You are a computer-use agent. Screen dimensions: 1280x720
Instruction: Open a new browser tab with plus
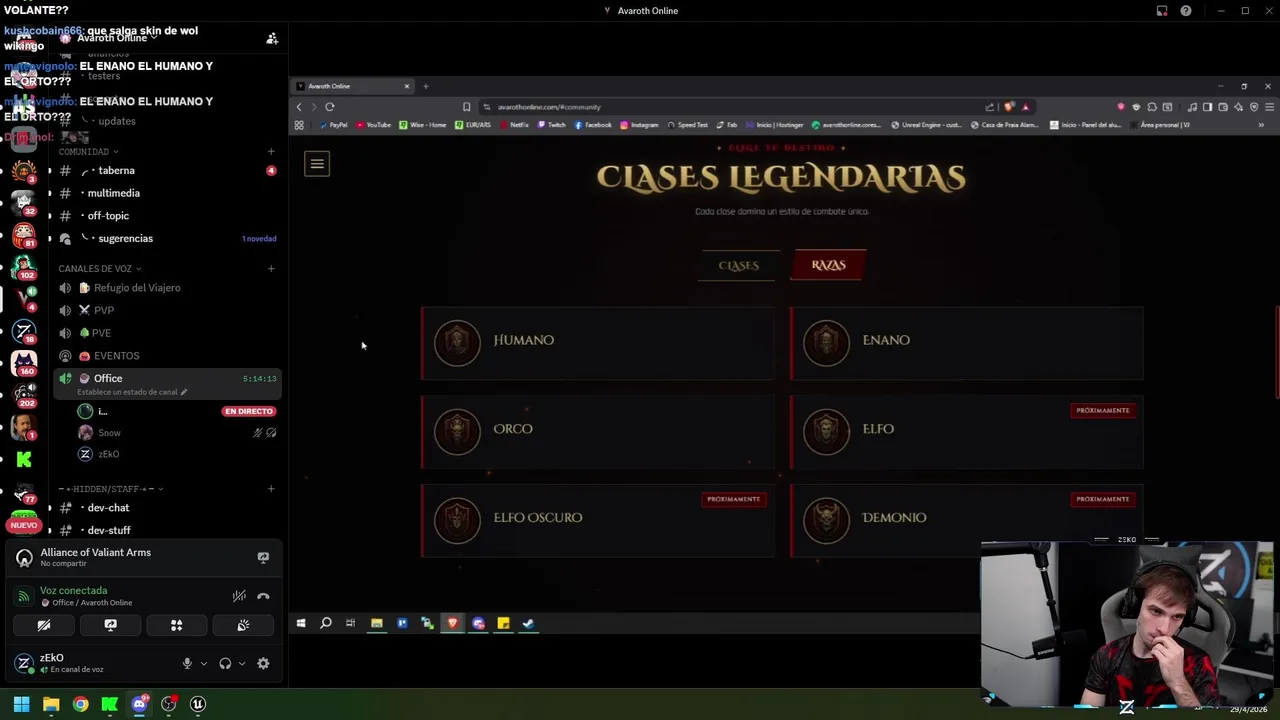pos(425,86)
